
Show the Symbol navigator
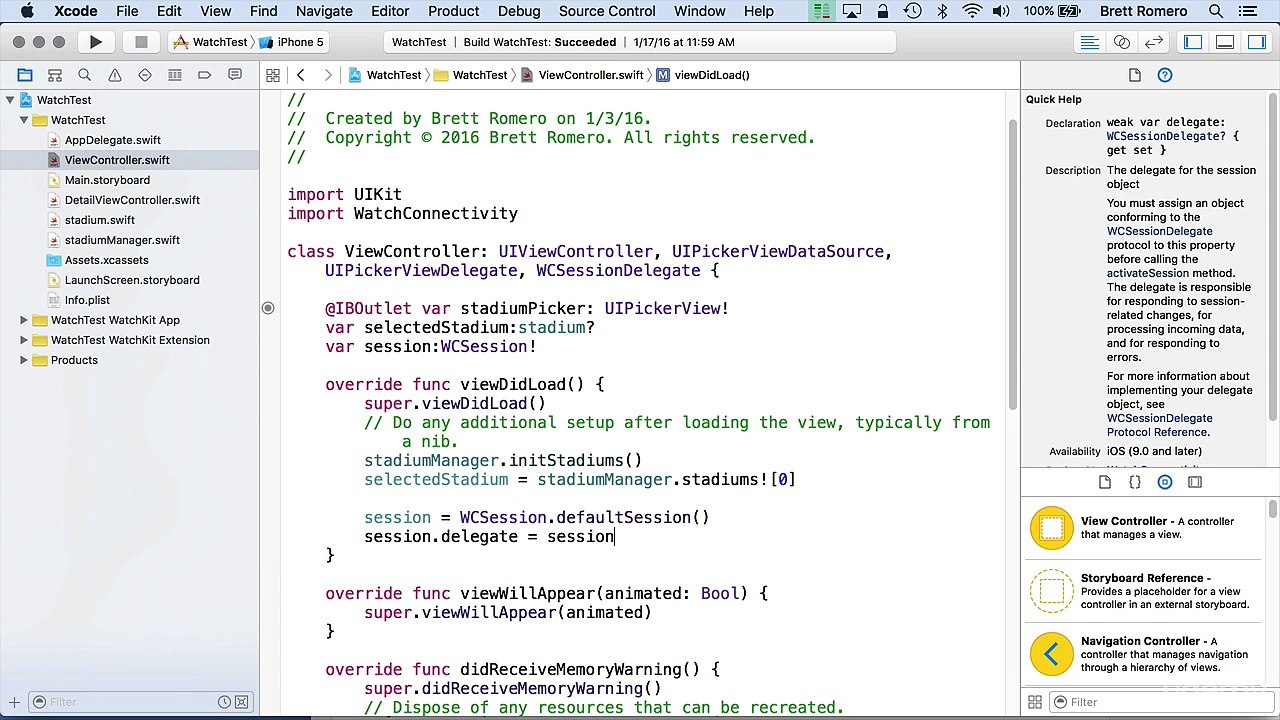click(x=55, y=75)
